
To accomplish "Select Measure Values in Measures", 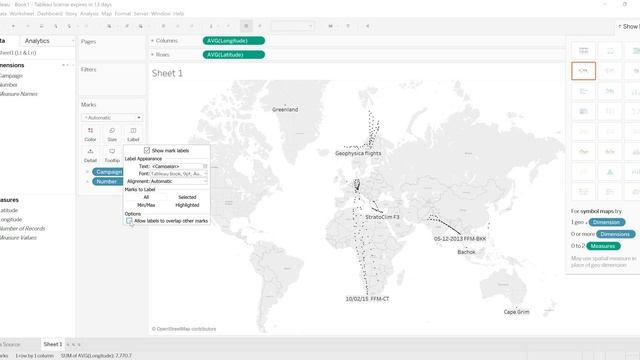I will pos(18,238).
